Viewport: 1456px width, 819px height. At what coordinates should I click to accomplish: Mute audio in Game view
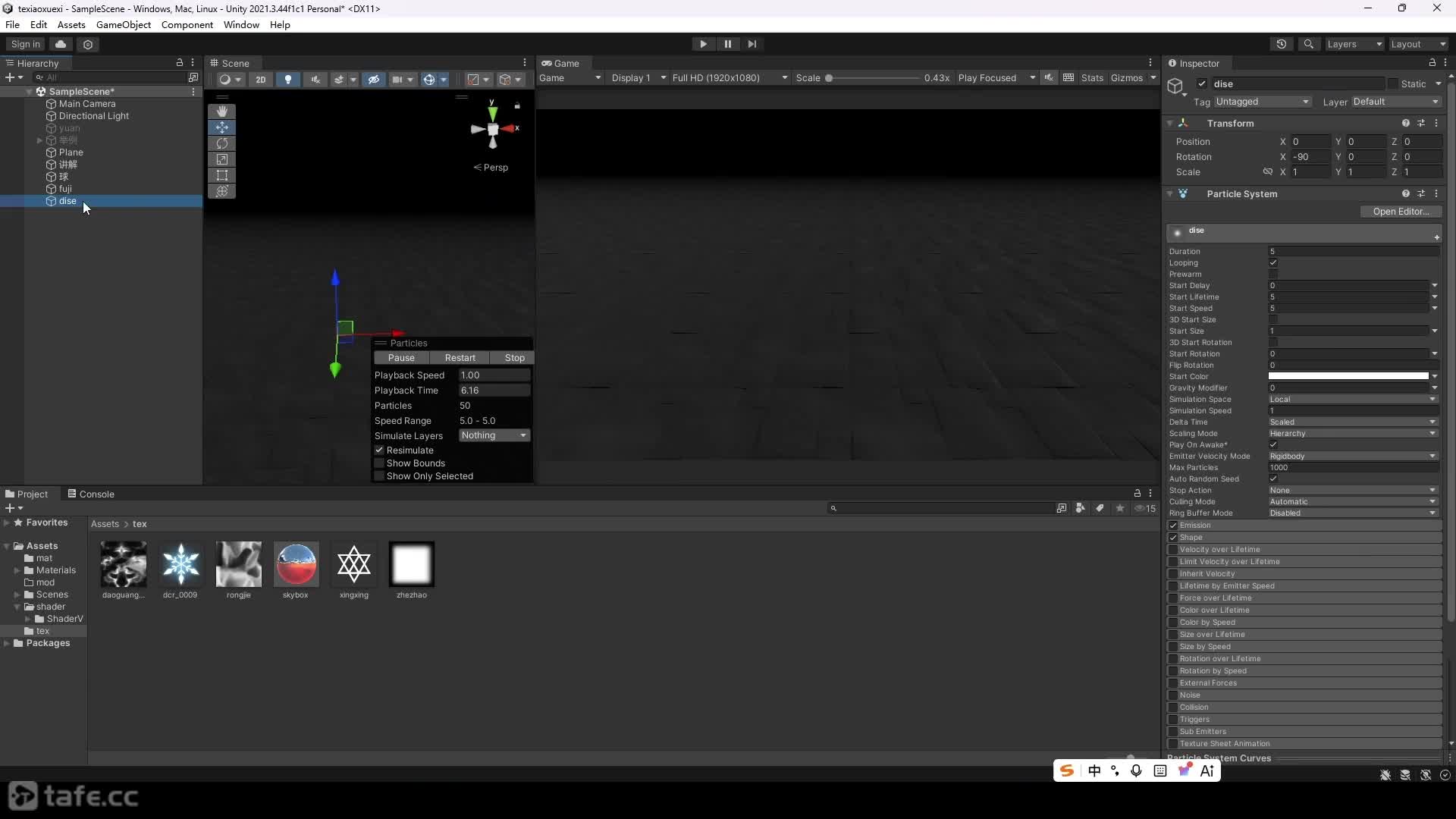coord(1049,78)
